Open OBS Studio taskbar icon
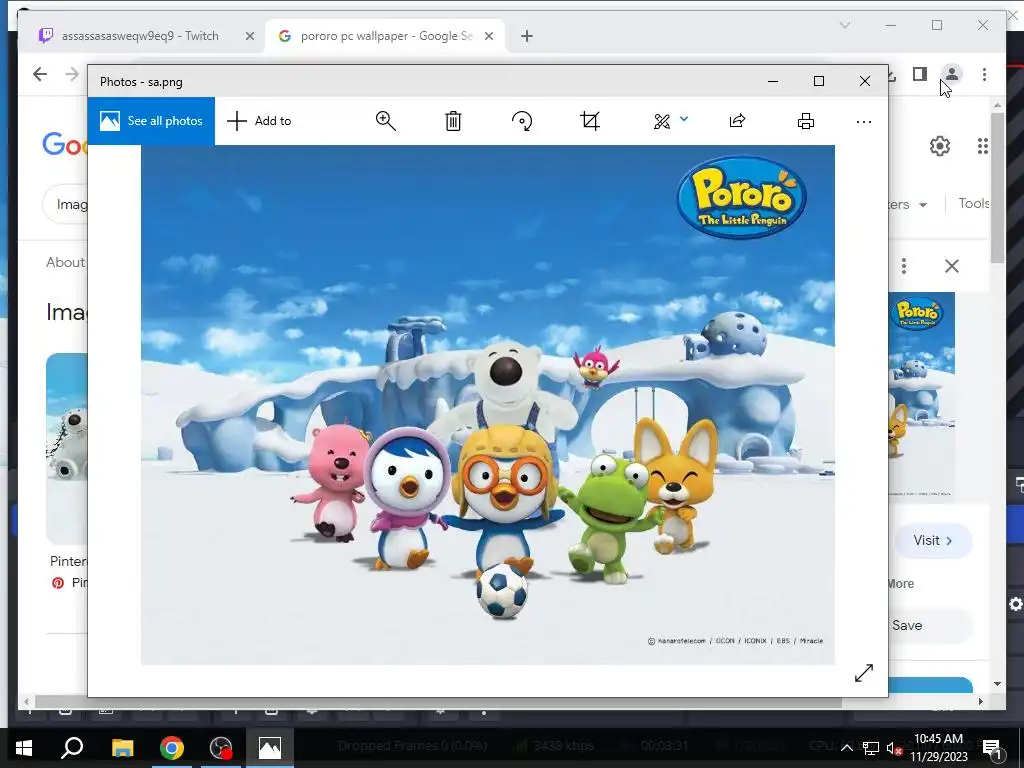The image size is (1024, 768). pos(221,748)
